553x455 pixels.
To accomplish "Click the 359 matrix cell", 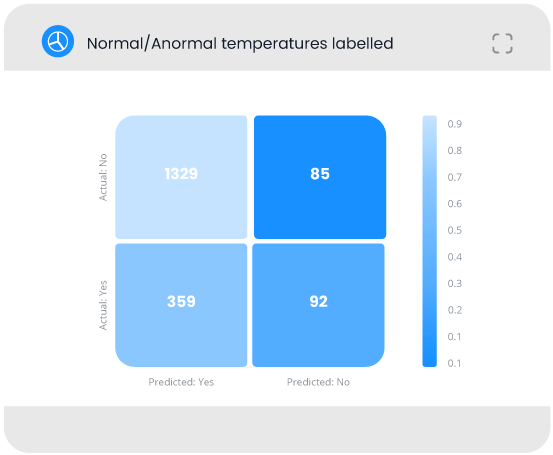I will click(181, 305).
